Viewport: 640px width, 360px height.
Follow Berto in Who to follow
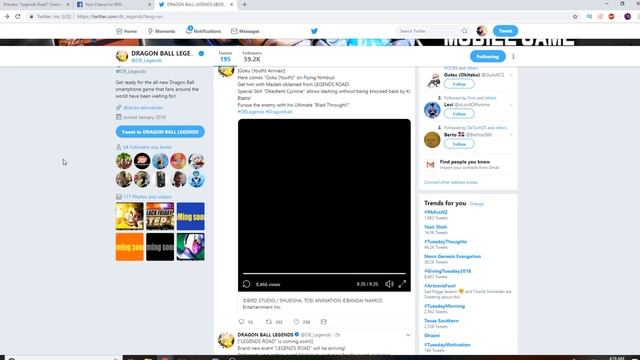point(459,144)
